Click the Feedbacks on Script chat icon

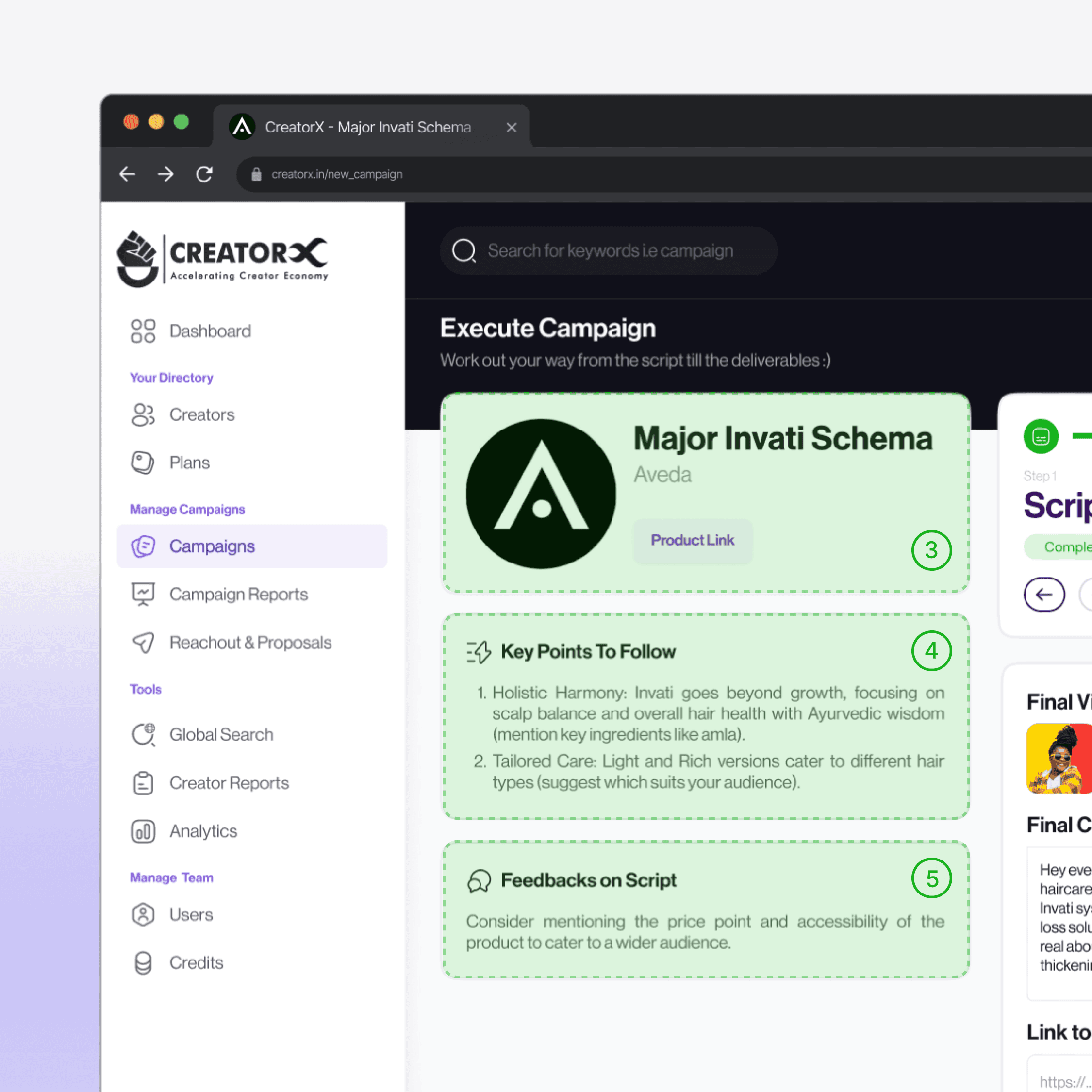click(479, 880)
